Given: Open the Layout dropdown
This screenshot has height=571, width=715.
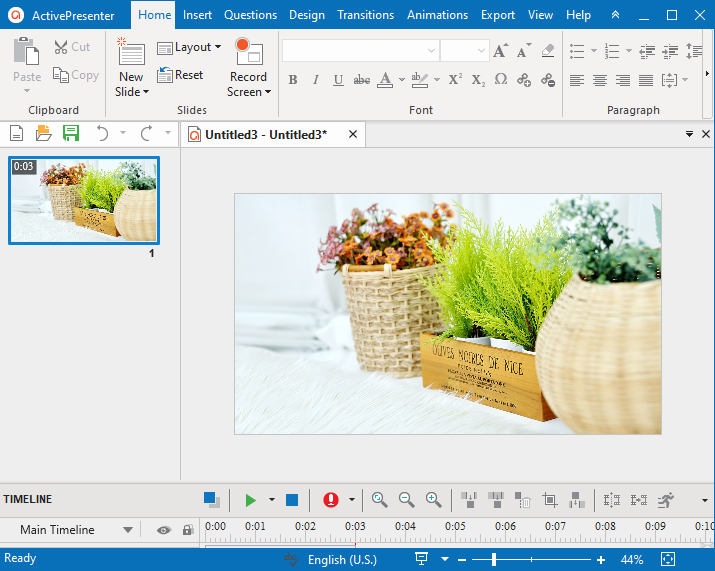Looking at the screenshot, I should pos(189,47).
